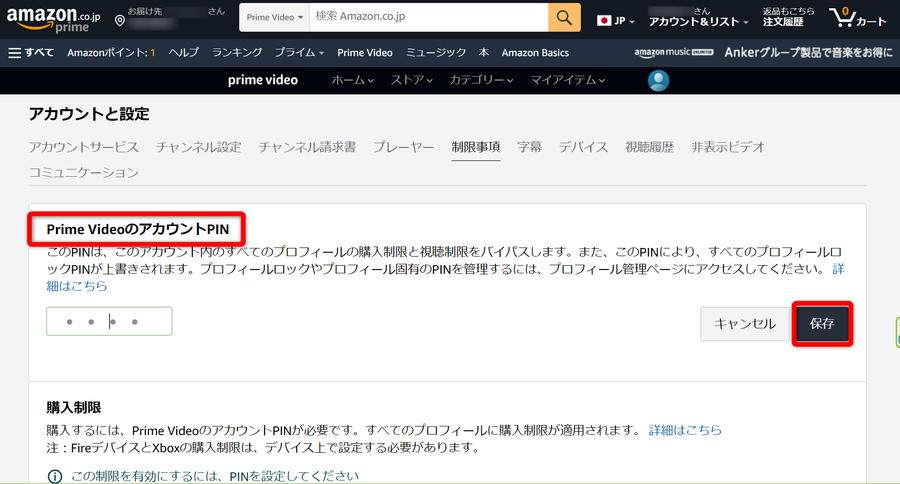This screenshot has width=900, height=484.
Task: Expand the Prime Video search category dropdown
Action: coord(274,18)
